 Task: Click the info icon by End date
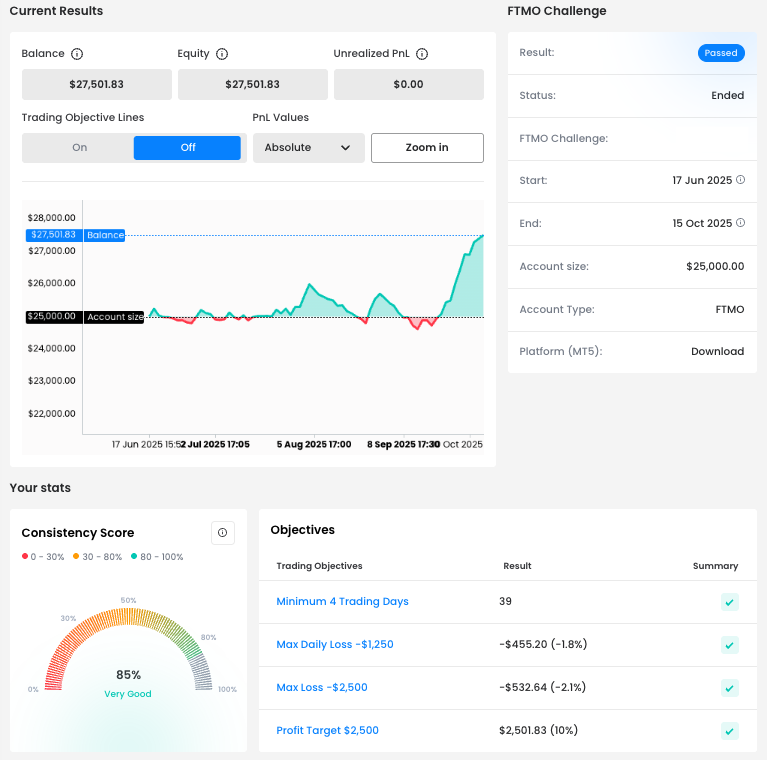741,223
